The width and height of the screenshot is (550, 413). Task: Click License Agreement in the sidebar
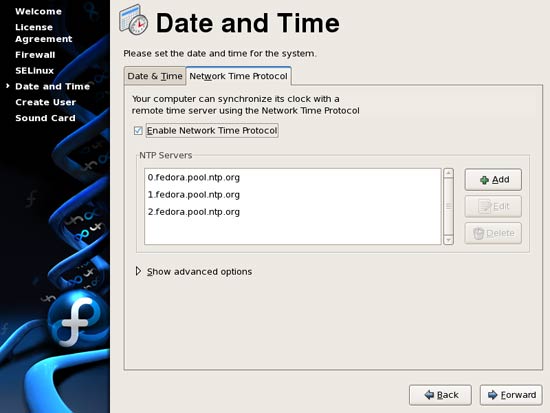43,33
